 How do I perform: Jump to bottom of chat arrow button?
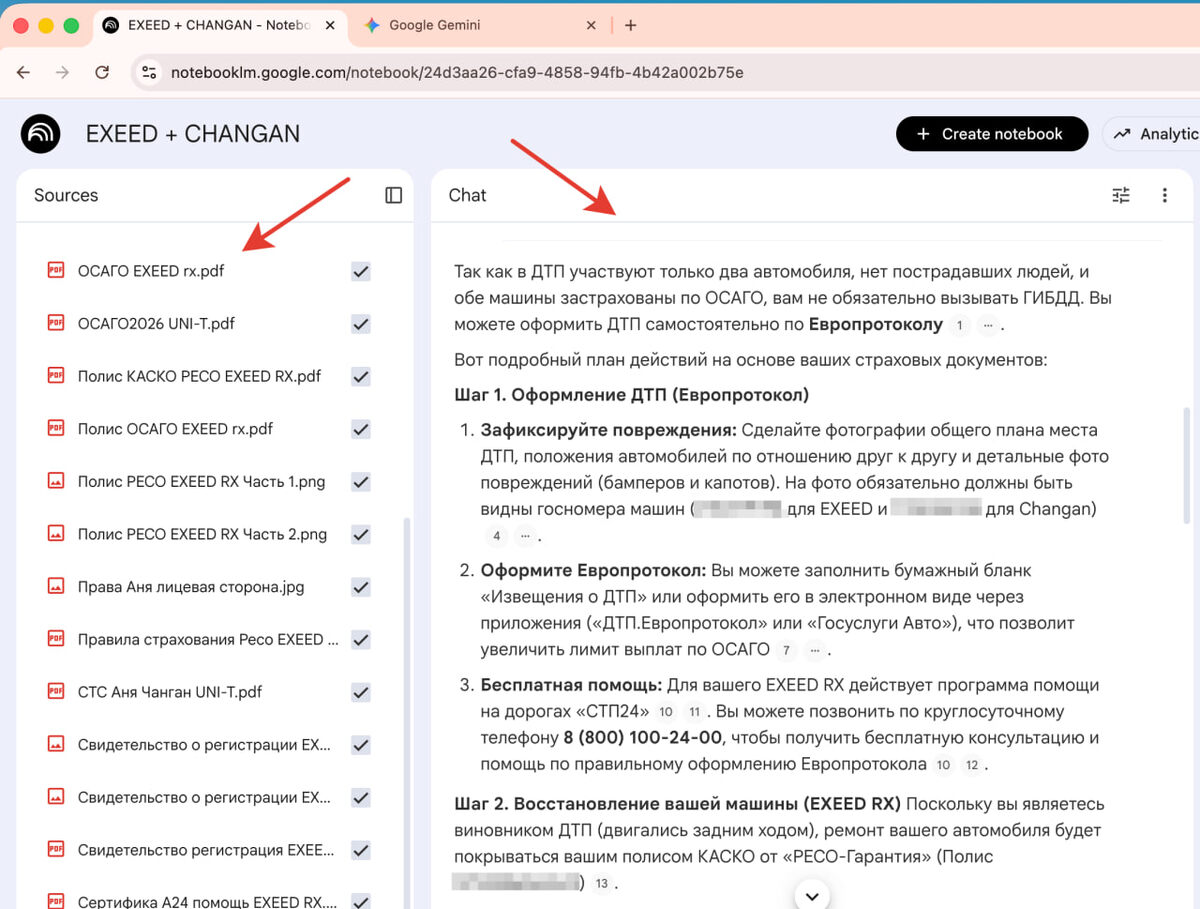pyautogui.click(x=812, y=894)
